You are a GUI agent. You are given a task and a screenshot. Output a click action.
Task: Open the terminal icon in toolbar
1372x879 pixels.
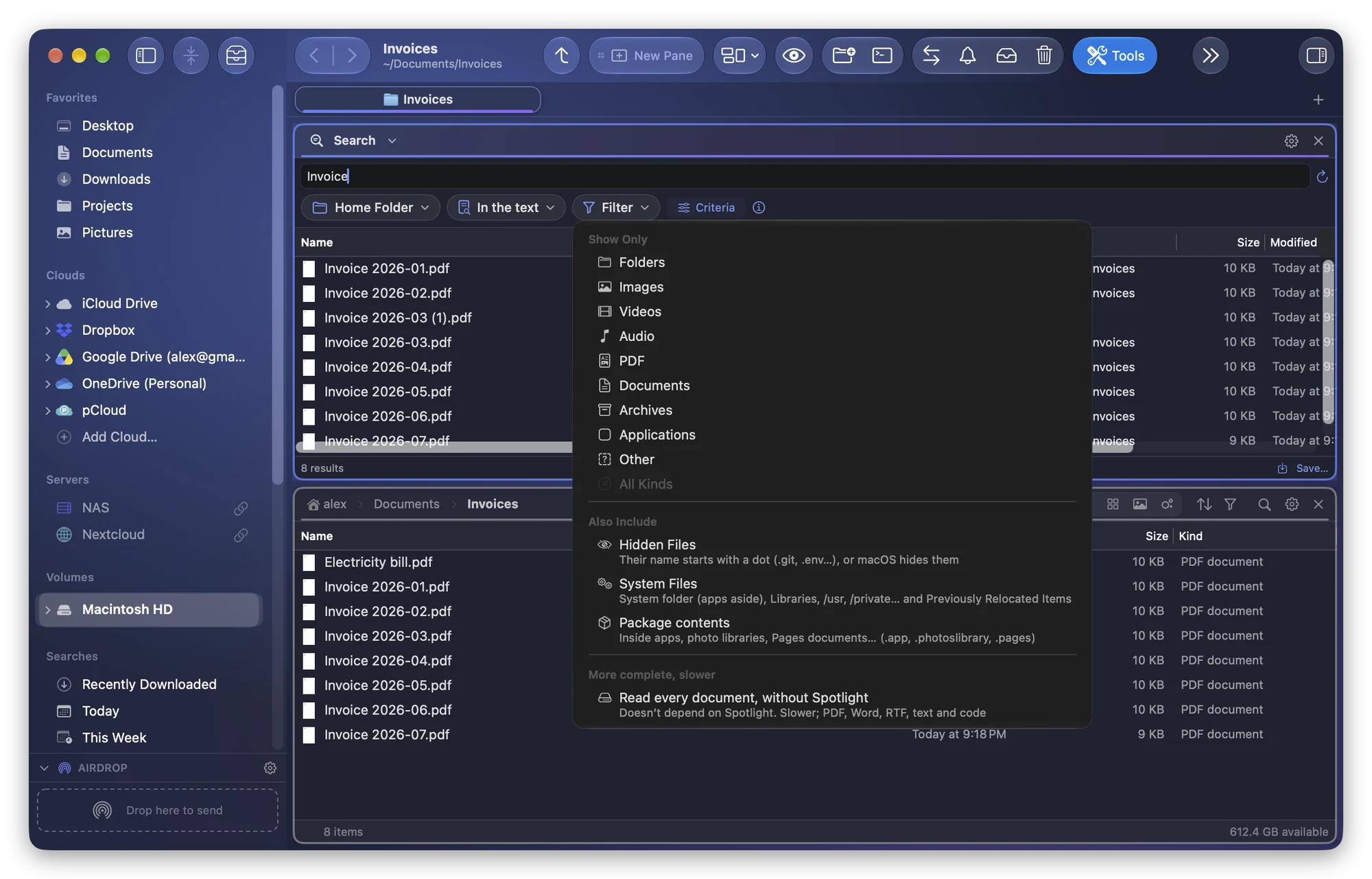tap(882, 56)
